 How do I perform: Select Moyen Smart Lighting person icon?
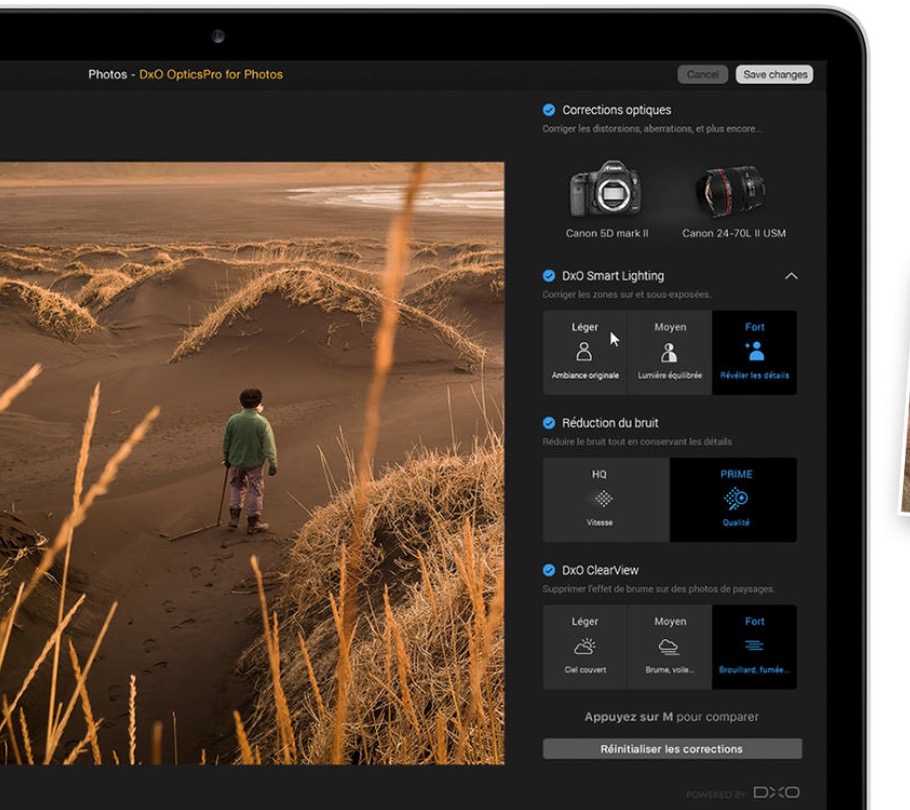(669, 352)
